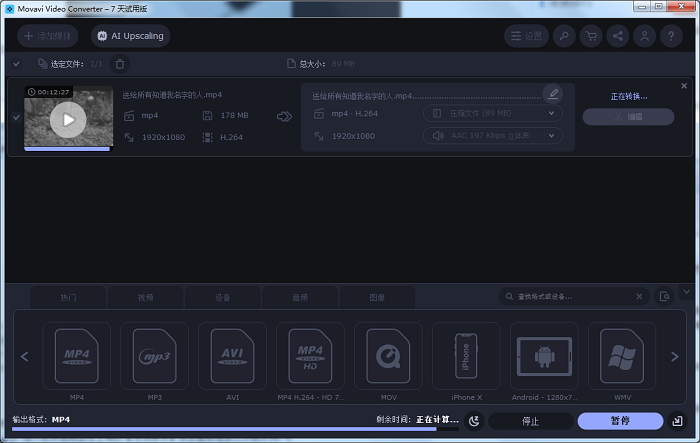Open the help question mark icon
This screenshot has width=700, height=443.
point(671,36)
